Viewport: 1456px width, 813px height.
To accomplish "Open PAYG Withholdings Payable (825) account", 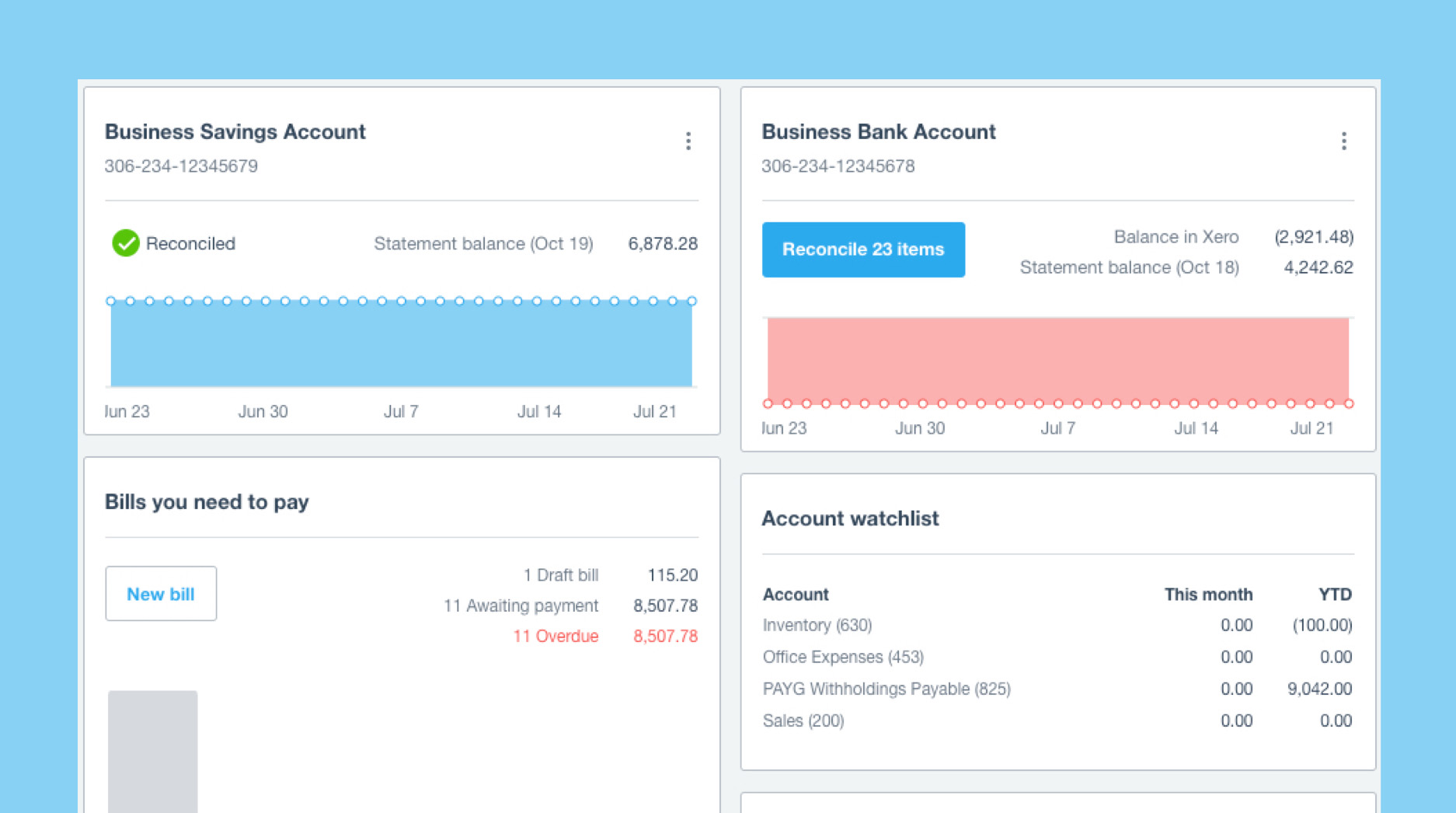I will pyautogui.click(x=886, y=689).
